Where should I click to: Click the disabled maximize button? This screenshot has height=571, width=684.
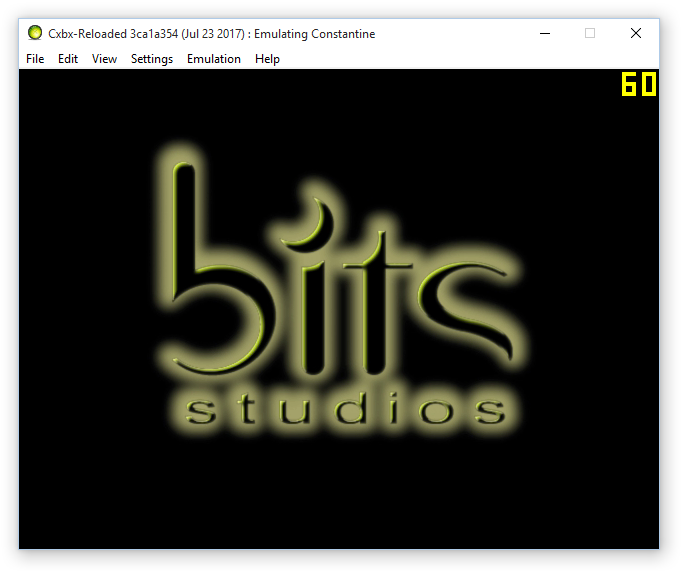pyautogui.click(x=590, y=33)
